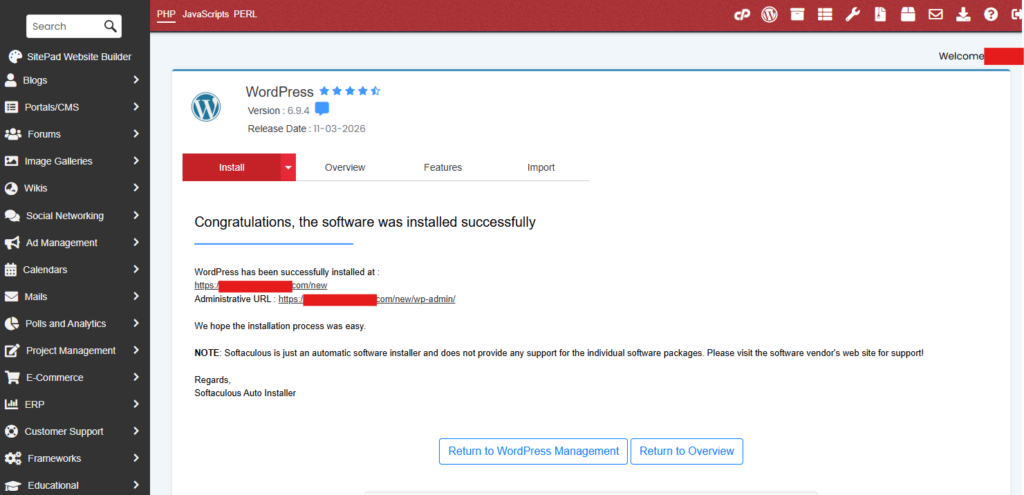
Task: Open the zipped file backups icon
Action: (880, 14)
